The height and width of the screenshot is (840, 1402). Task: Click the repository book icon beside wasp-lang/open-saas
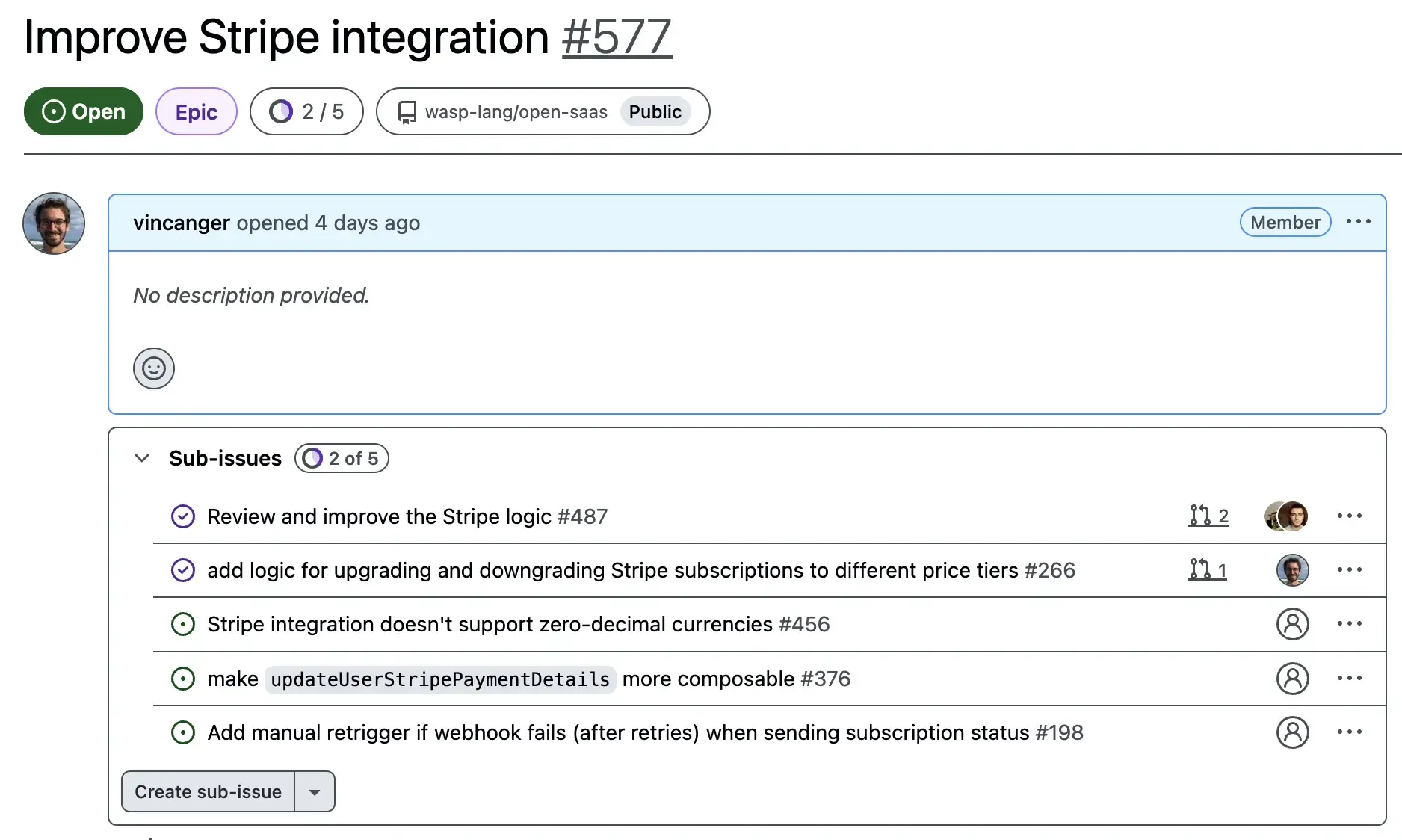tap(406, 111)
